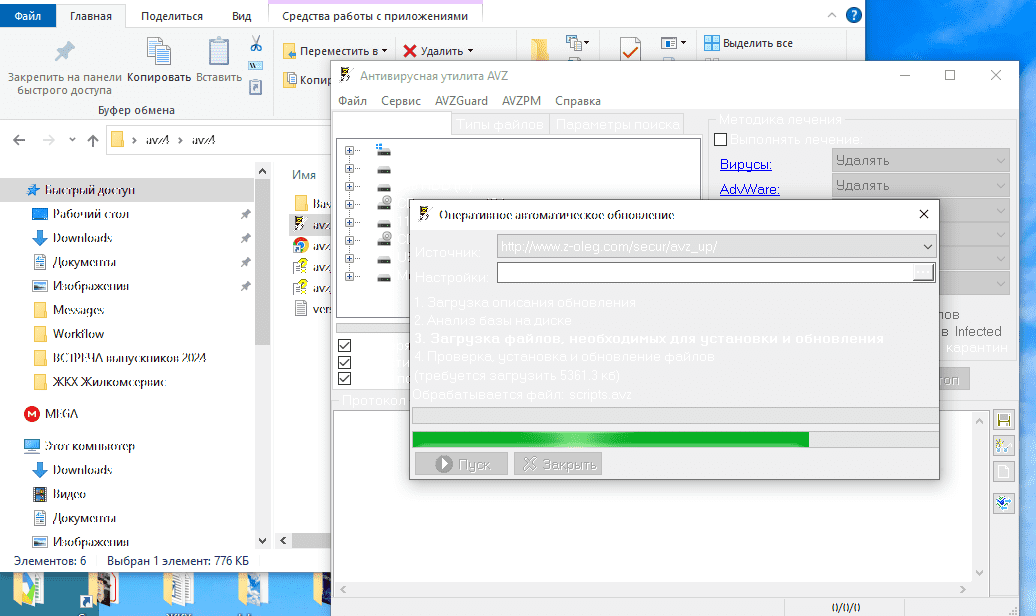
Task: Click the Explorer help question mark icon
Action: pos(853,15)
